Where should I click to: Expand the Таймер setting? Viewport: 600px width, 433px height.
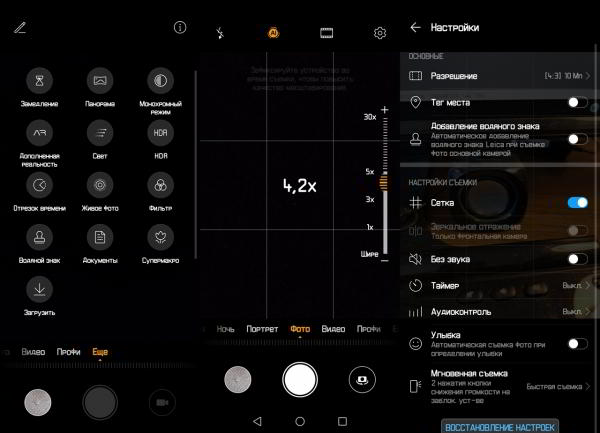[500, 285]
